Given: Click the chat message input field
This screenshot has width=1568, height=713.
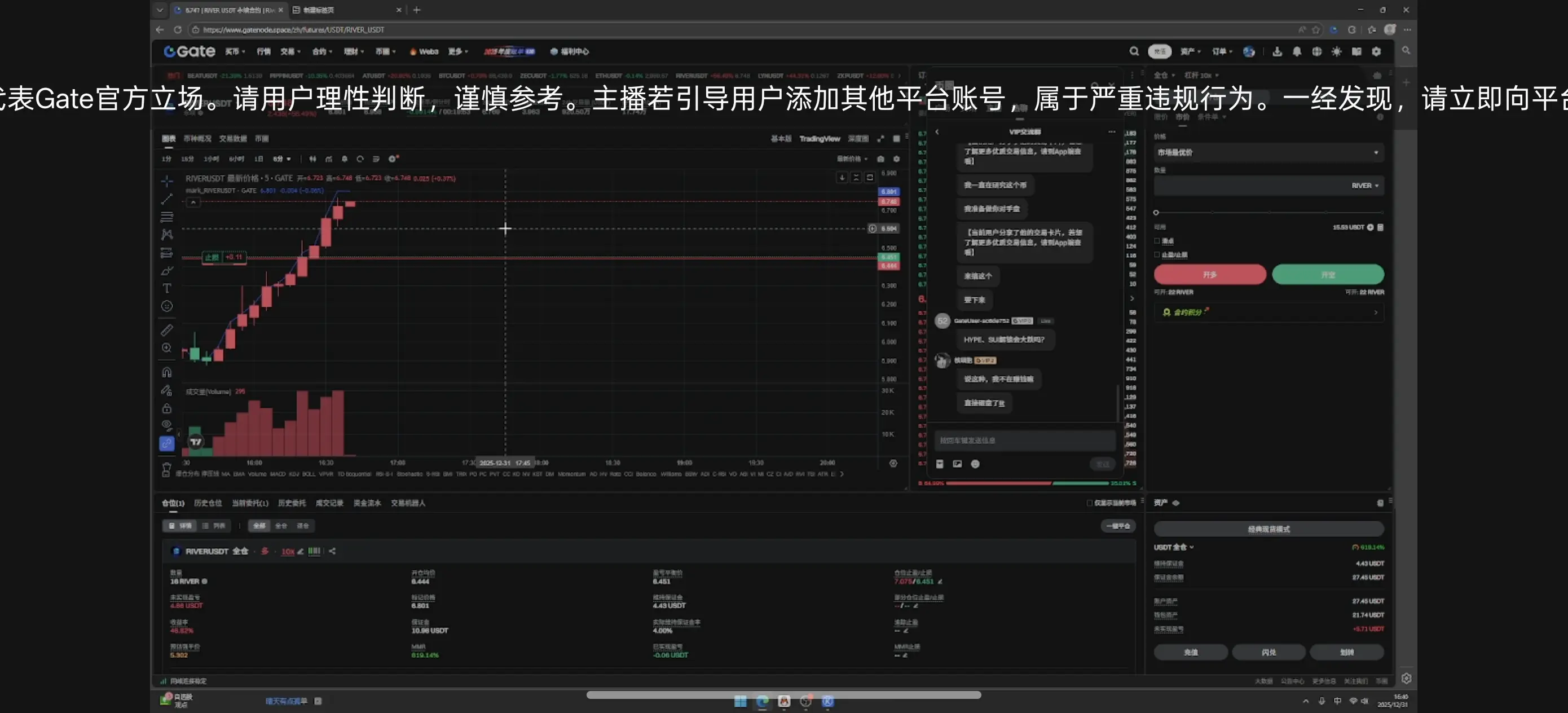Looking at the screenshot, I should [1024, 440].
